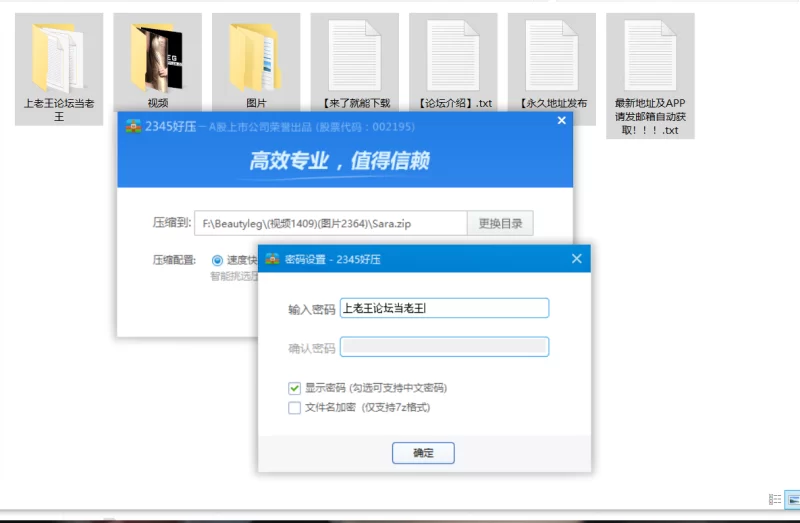Click the 显示密码 (勾选可支持中文密码) label
Image resolution: width=800 pixels, height=523 pixels.
[376, 388]
